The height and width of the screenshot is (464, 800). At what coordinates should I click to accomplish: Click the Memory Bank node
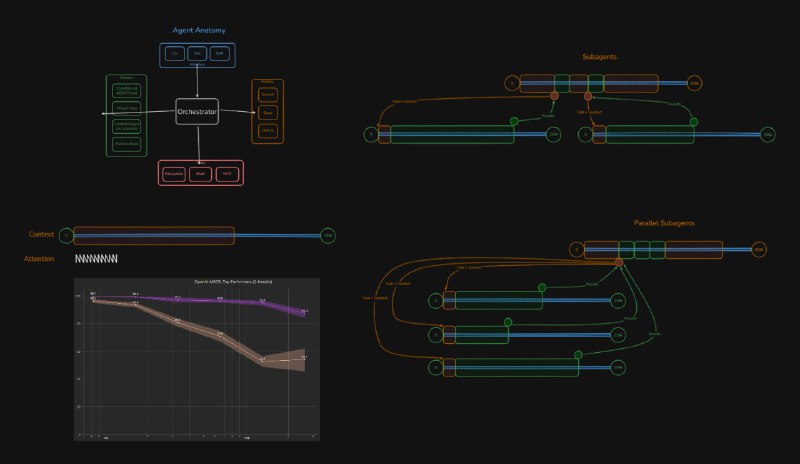pyautogui.click(x=126, y=144)
